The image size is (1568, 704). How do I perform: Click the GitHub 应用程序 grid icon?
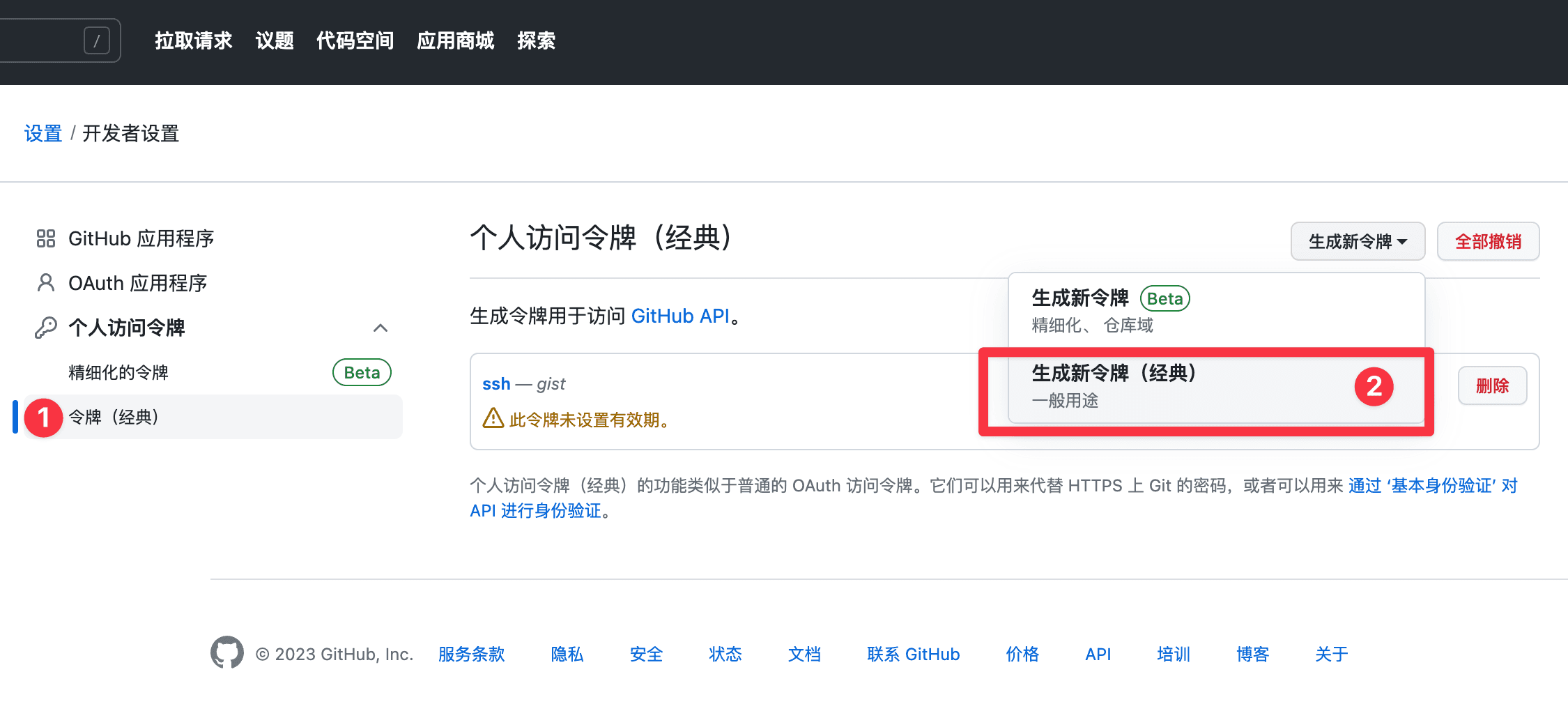click(46, 239)
